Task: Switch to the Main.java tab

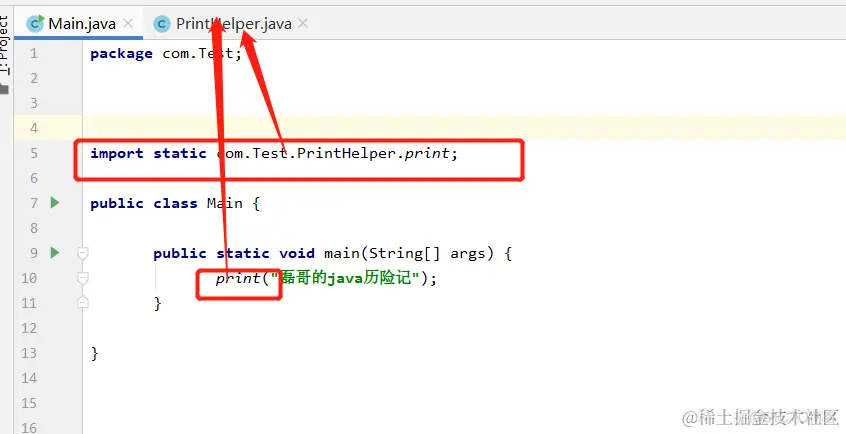Action: click(x=81, y=24)
